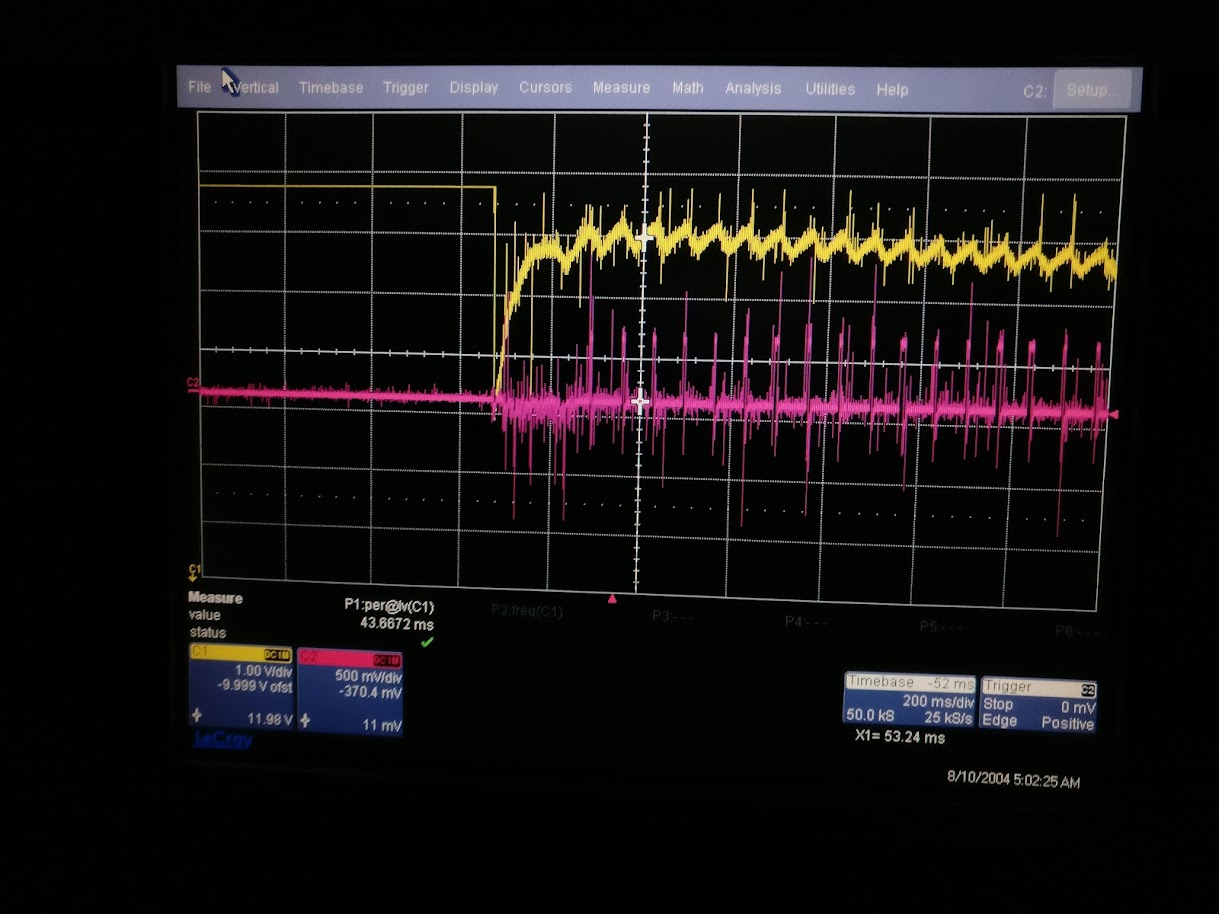1219x914 pixels.
Task: Select the empty P4 measurement slot
Action: 806,621
